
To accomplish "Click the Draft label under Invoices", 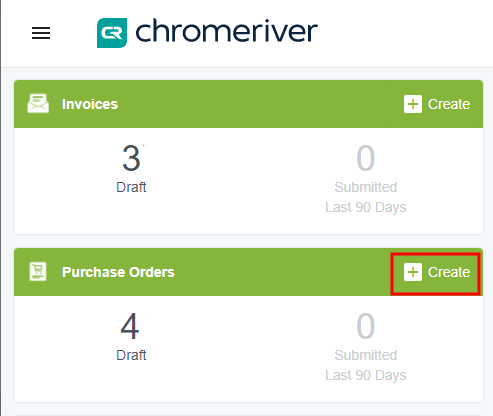I will (x=131, y=187).
